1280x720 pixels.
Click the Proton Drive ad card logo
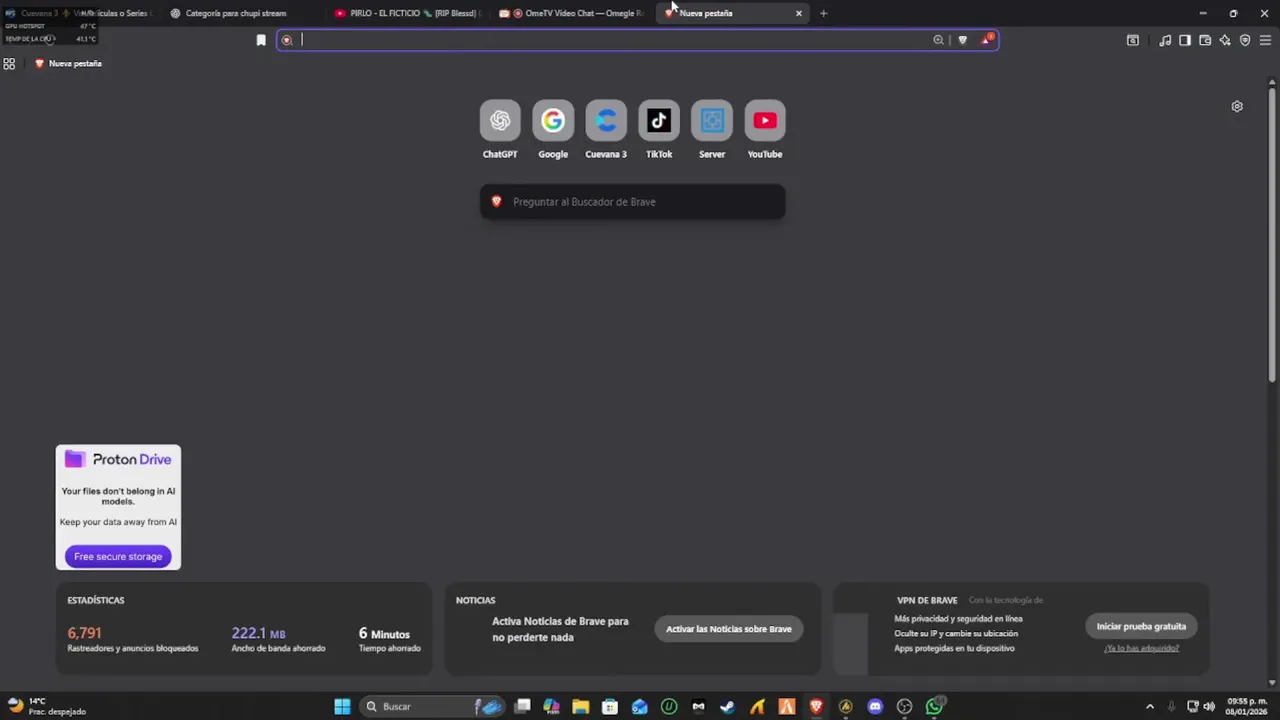tap(118, 459)
